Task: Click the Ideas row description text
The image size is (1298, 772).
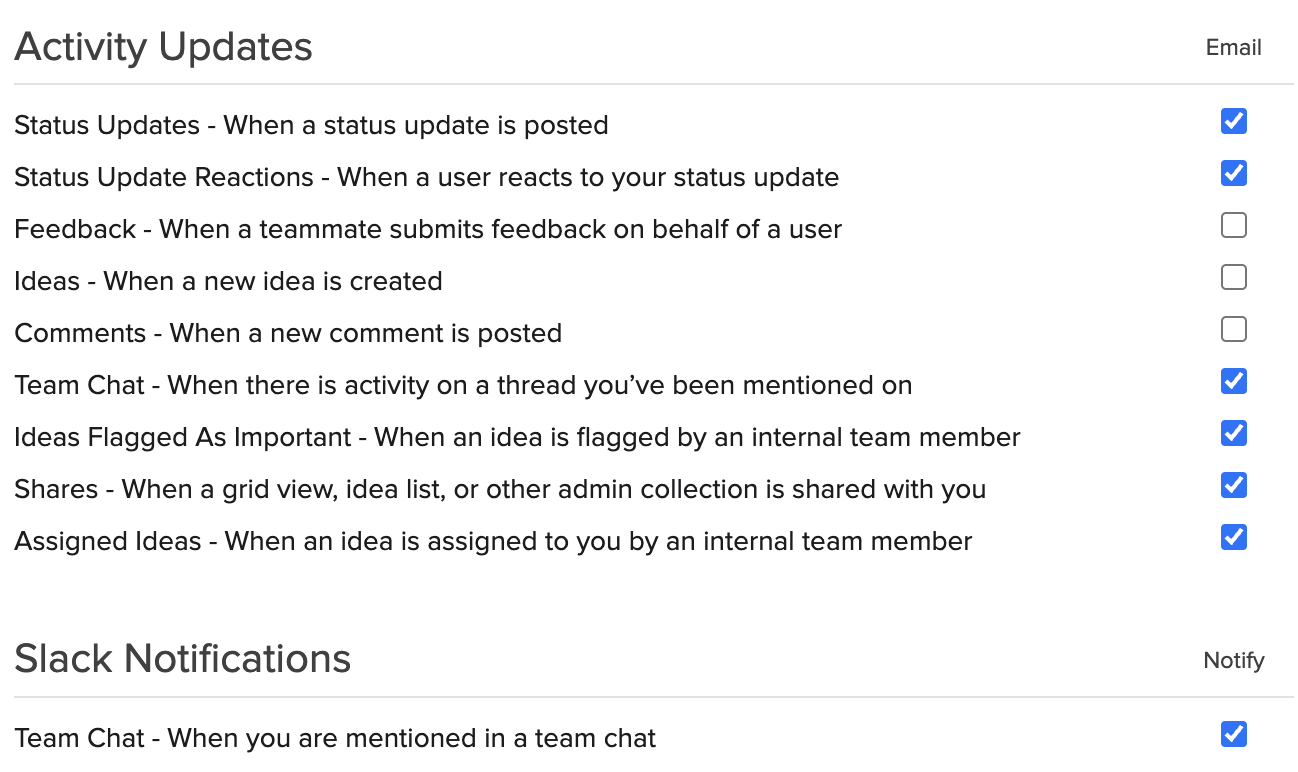Action: (228, 281)
